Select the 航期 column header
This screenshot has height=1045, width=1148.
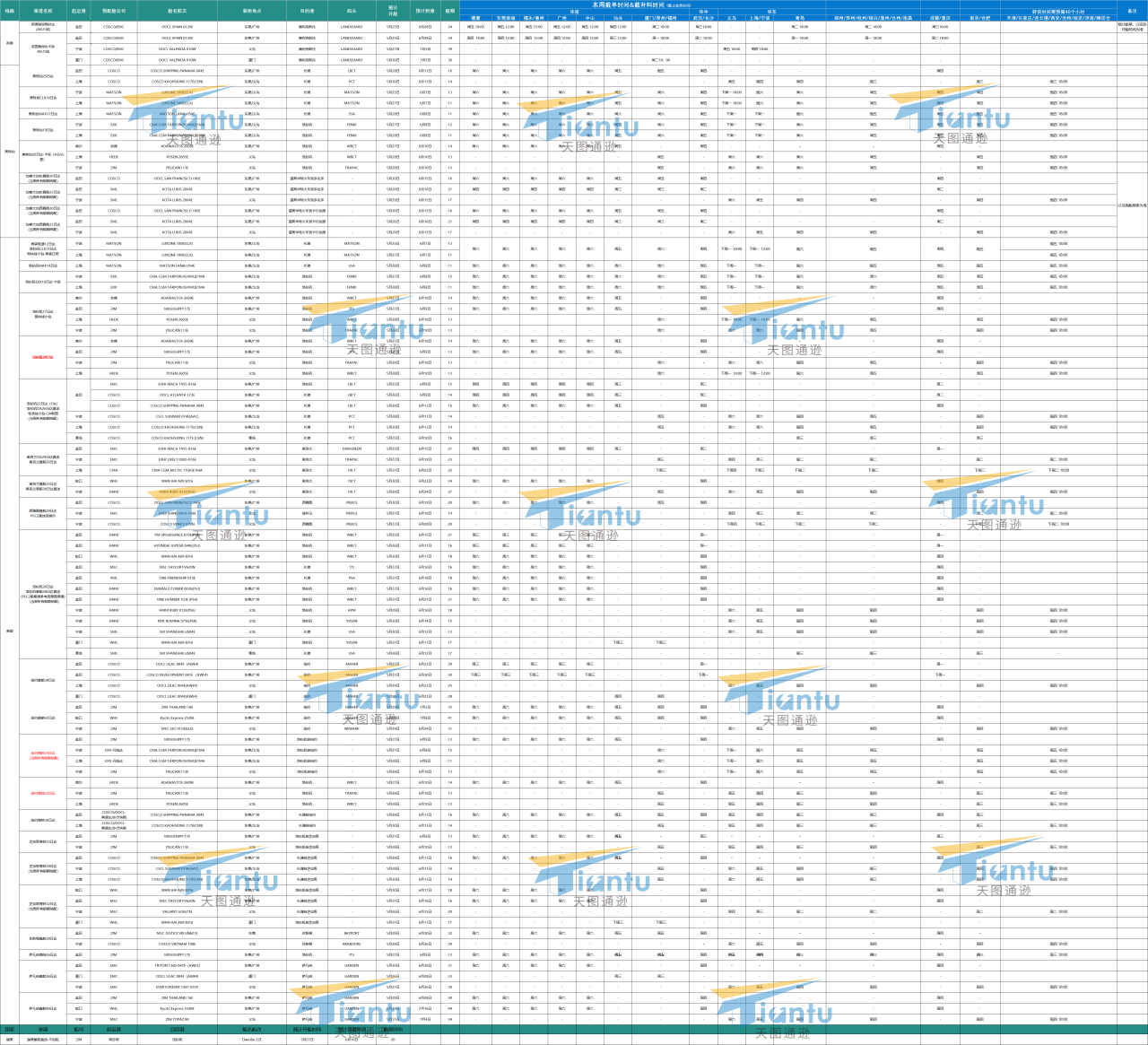point(450,11)
